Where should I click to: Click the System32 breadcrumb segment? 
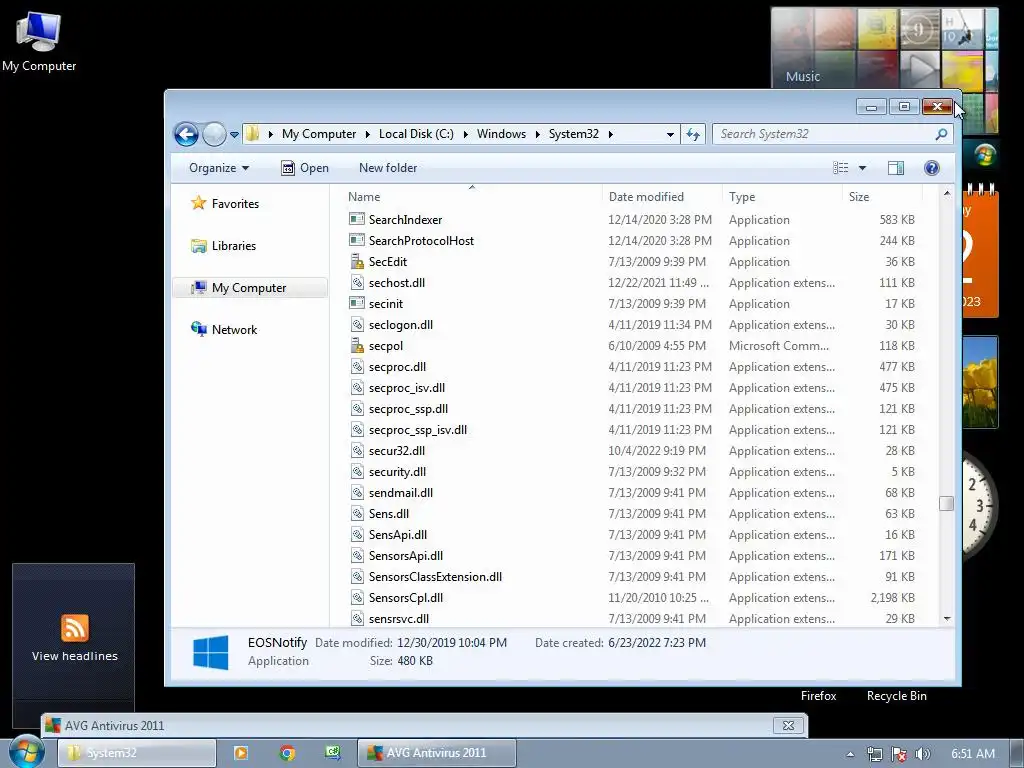[573, 134]
